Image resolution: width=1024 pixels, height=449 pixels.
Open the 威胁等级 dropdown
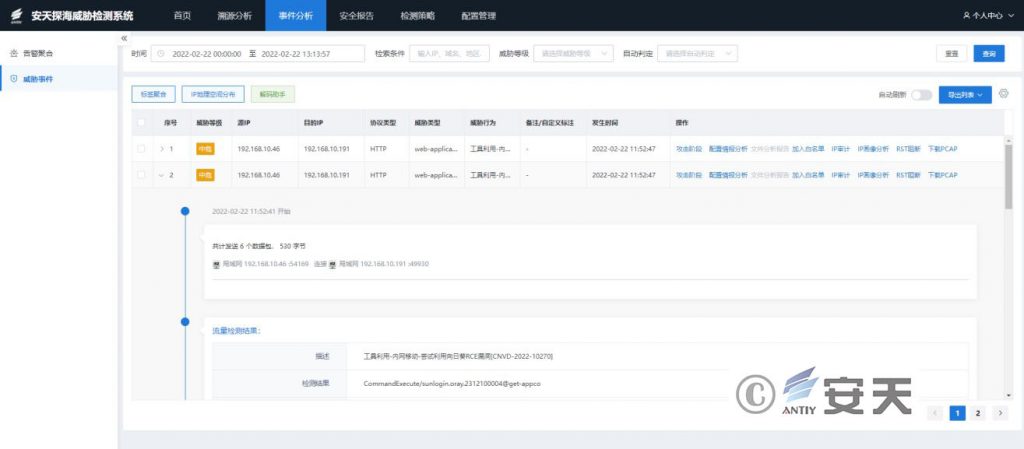(575, 53)
